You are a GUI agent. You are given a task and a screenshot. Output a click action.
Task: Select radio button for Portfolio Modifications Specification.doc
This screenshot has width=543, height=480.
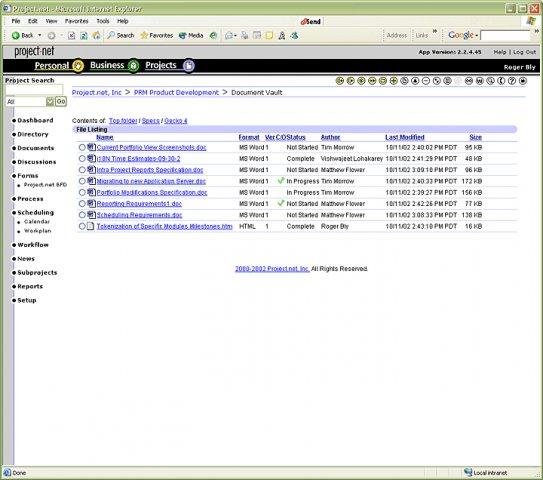[x=82, y=192]
